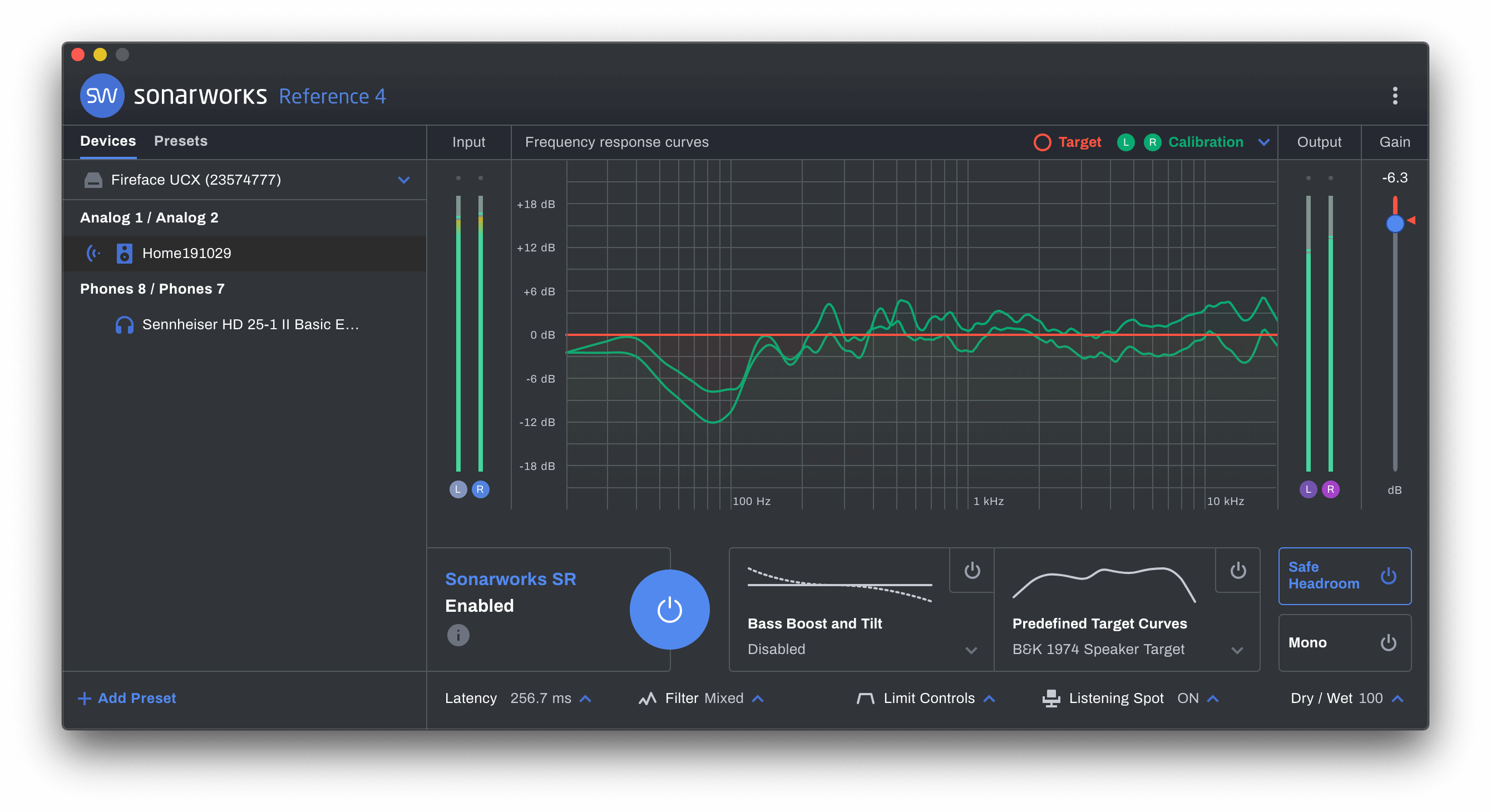Click the Listening Spot chair icon
Image resolution: width=1491 pixels, height=812 pixels.
(x=1050, y=698)
